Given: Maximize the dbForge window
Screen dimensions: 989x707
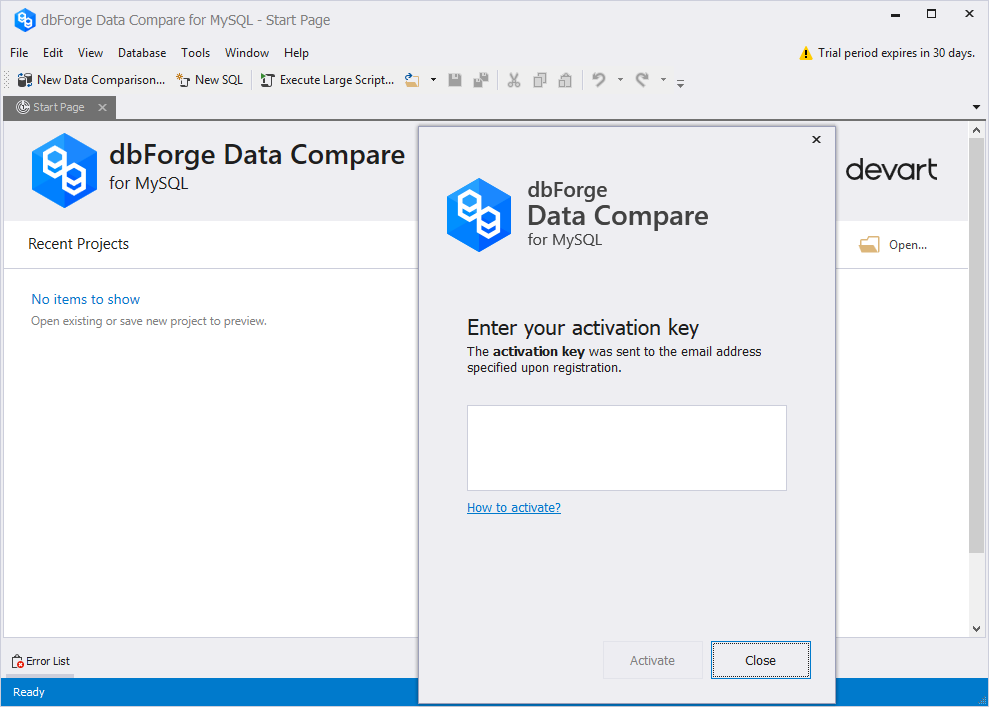Looking at the screenshot, I should click(x=931, y=14).
